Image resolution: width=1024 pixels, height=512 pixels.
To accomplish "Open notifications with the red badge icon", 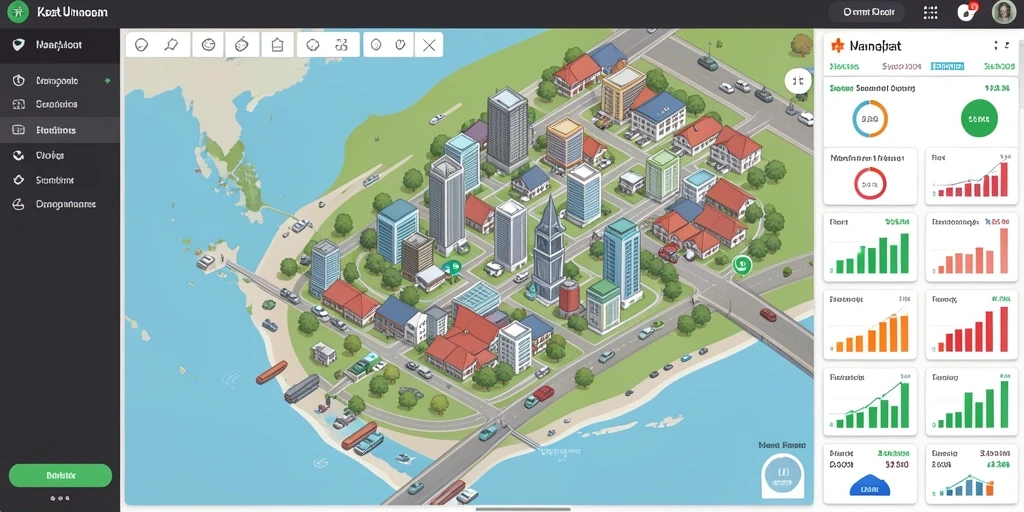I will pyautogui.click(x=967, y=12).
